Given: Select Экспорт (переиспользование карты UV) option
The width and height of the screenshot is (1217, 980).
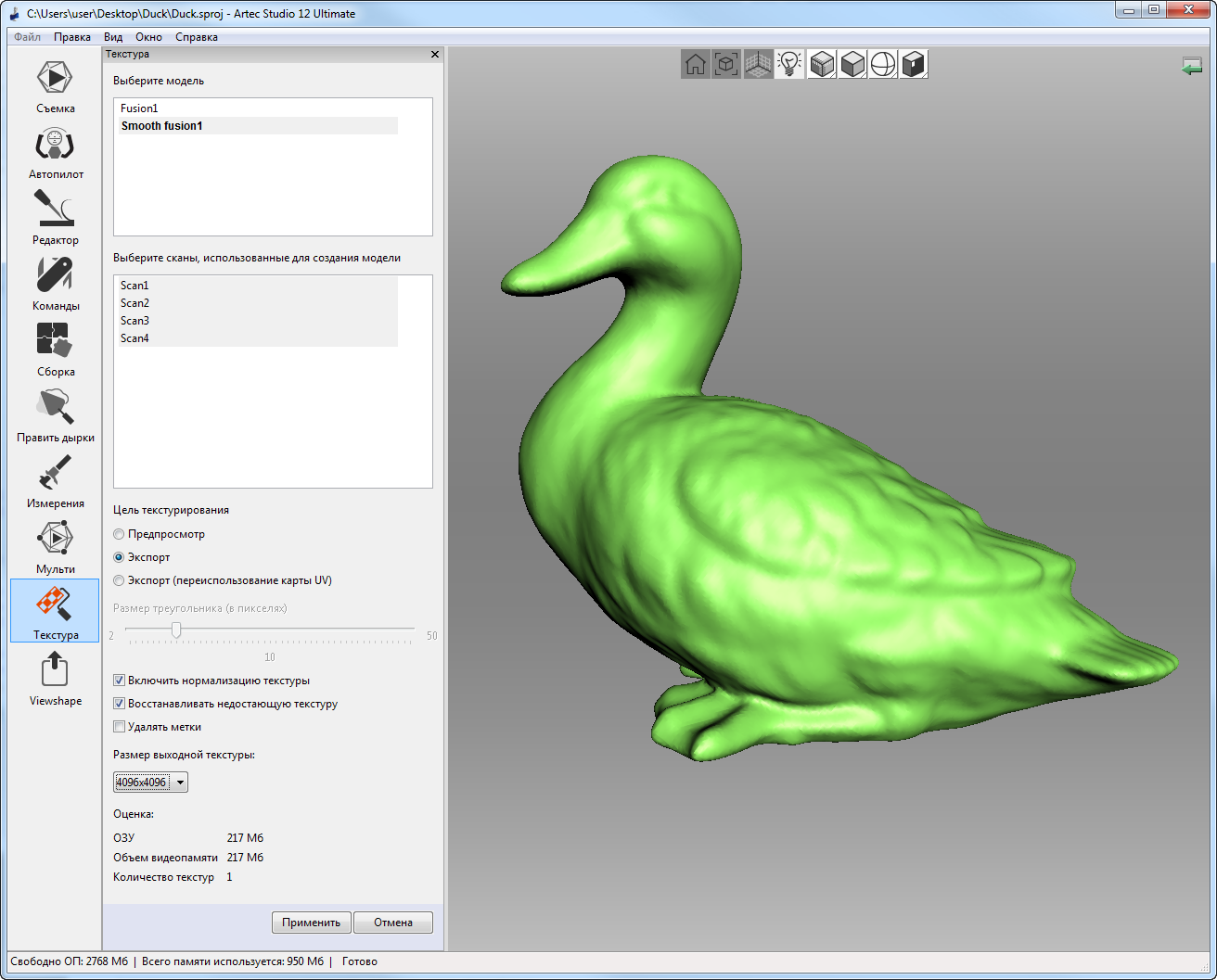Looking at the screenshot, I should (x=119, y=580).
